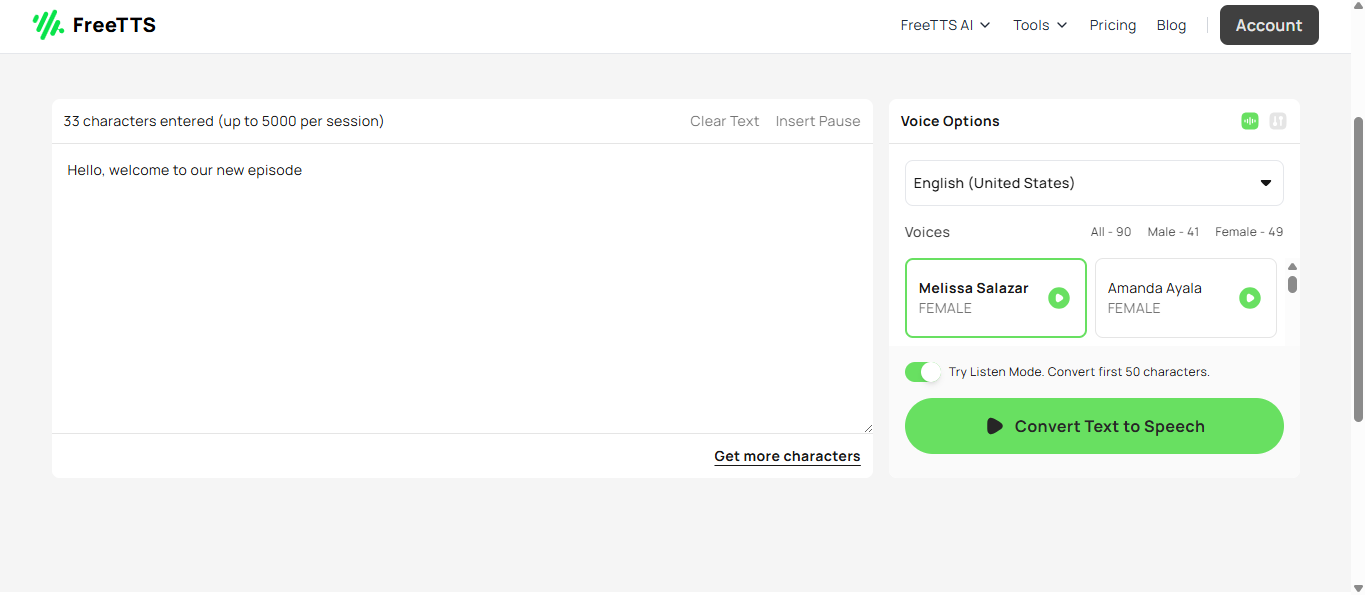1365x595 pixels.
Task: Click the FreeTTS logo icon
Action: click(48, 25)
